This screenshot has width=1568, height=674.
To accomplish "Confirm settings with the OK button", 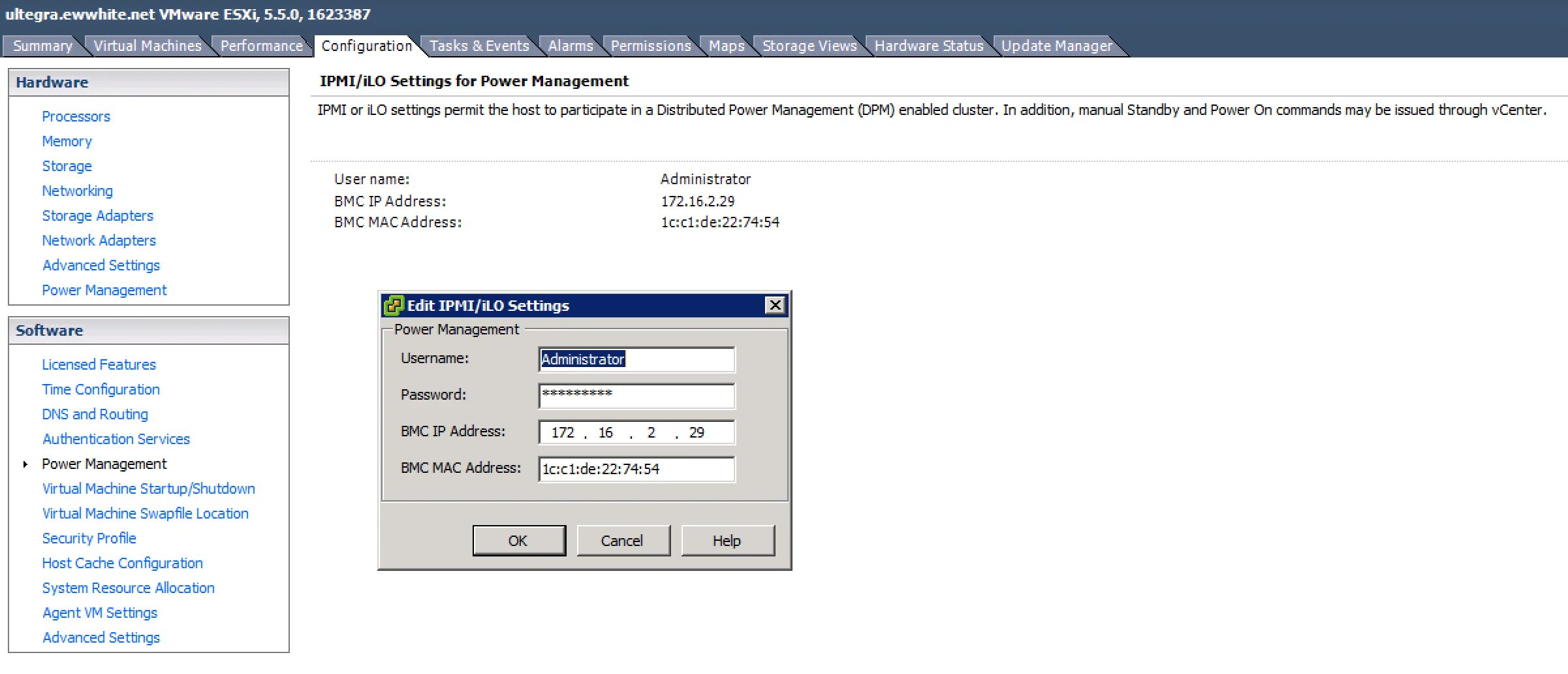I will 519,541.
